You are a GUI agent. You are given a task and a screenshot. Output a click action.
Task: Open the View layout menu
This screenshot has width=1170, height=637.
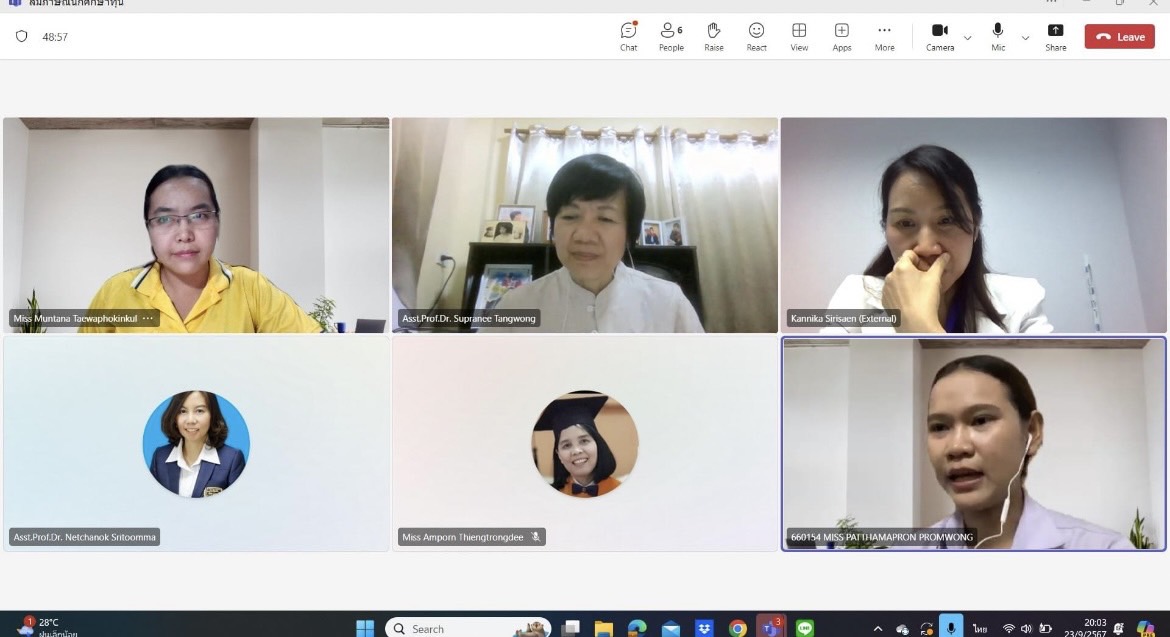coord(799,36)
